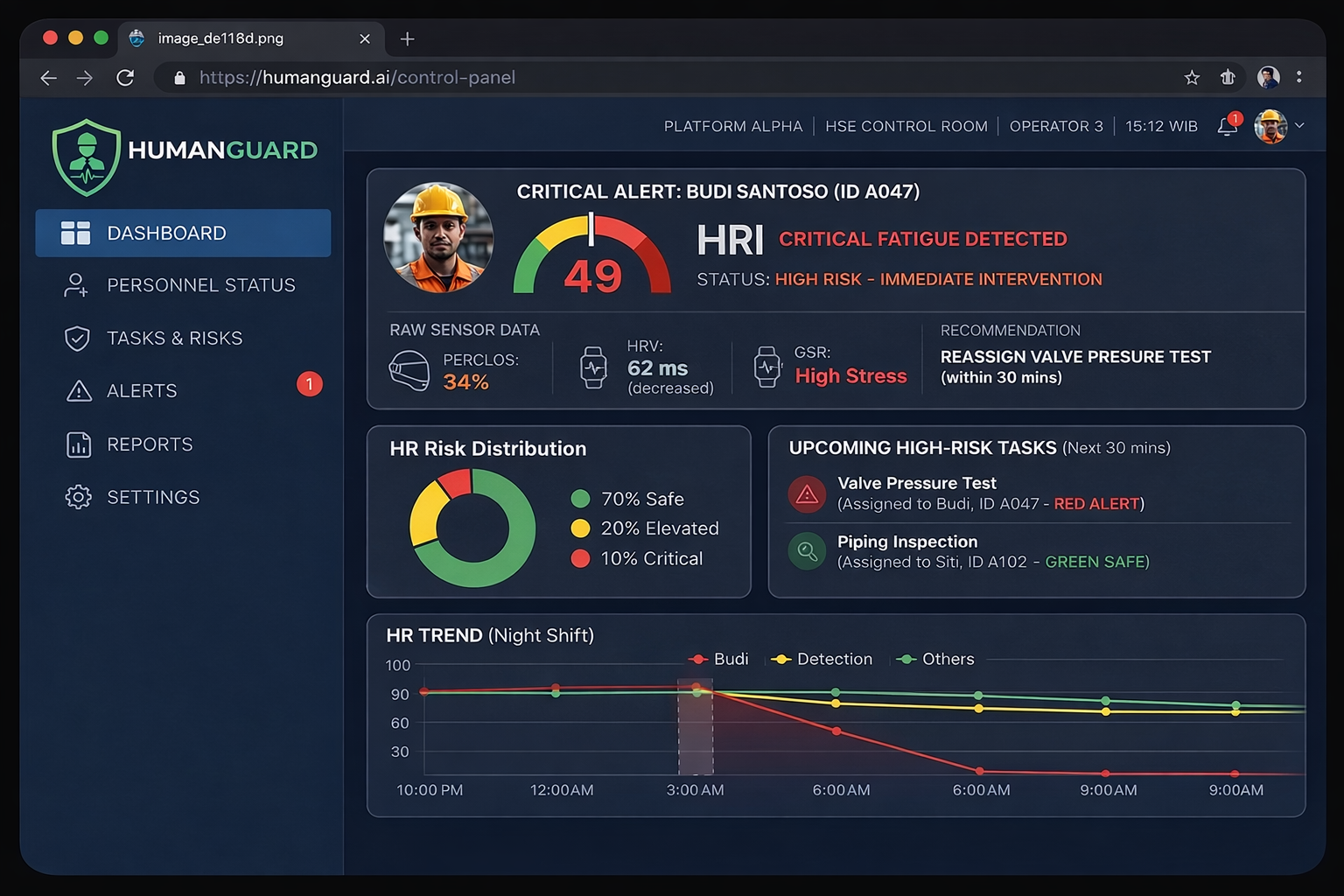Click the Alerts warning triangle icon

[77, 391]
